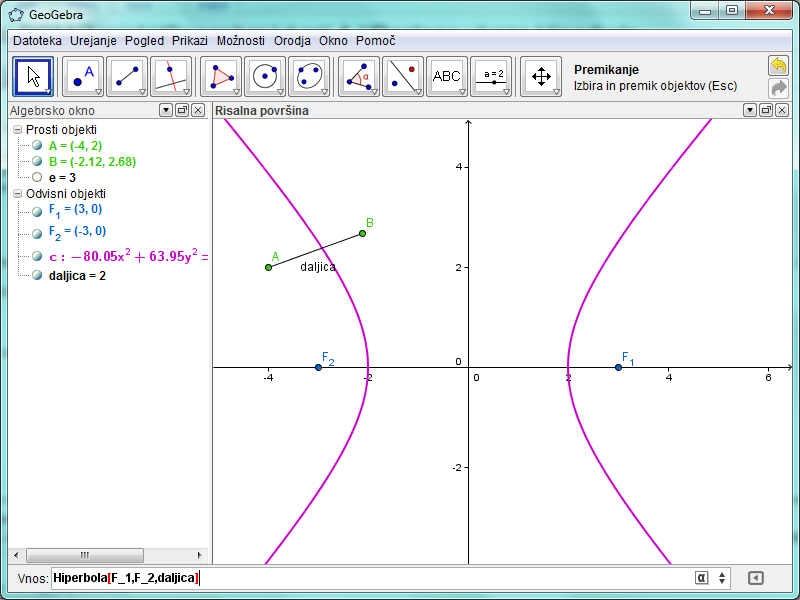
Task: Select the Move arrow tool
Action: coord(33,76)
